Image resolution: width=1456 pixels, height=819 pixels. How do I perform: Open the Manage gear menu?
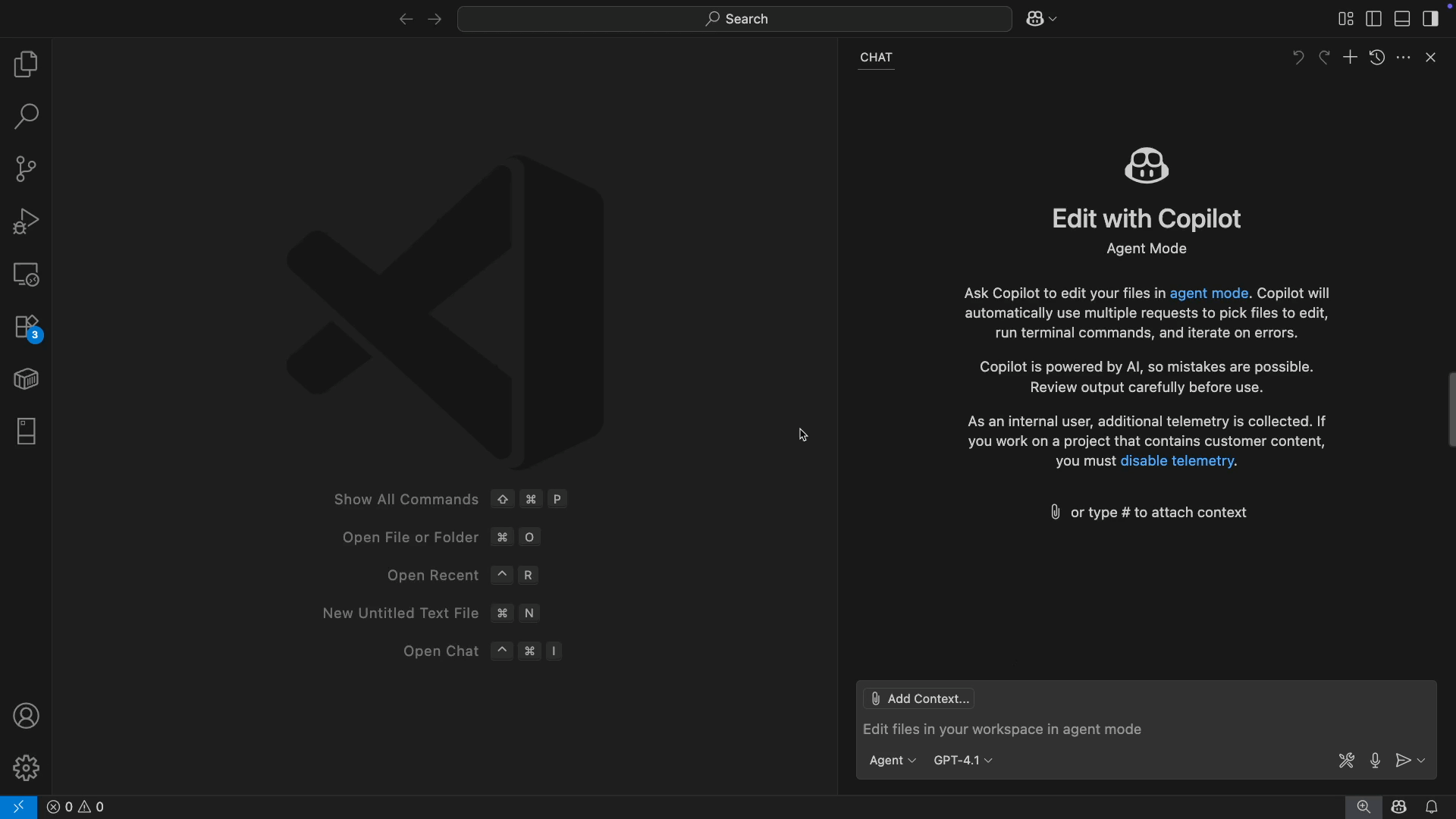[x=26, y=768]
